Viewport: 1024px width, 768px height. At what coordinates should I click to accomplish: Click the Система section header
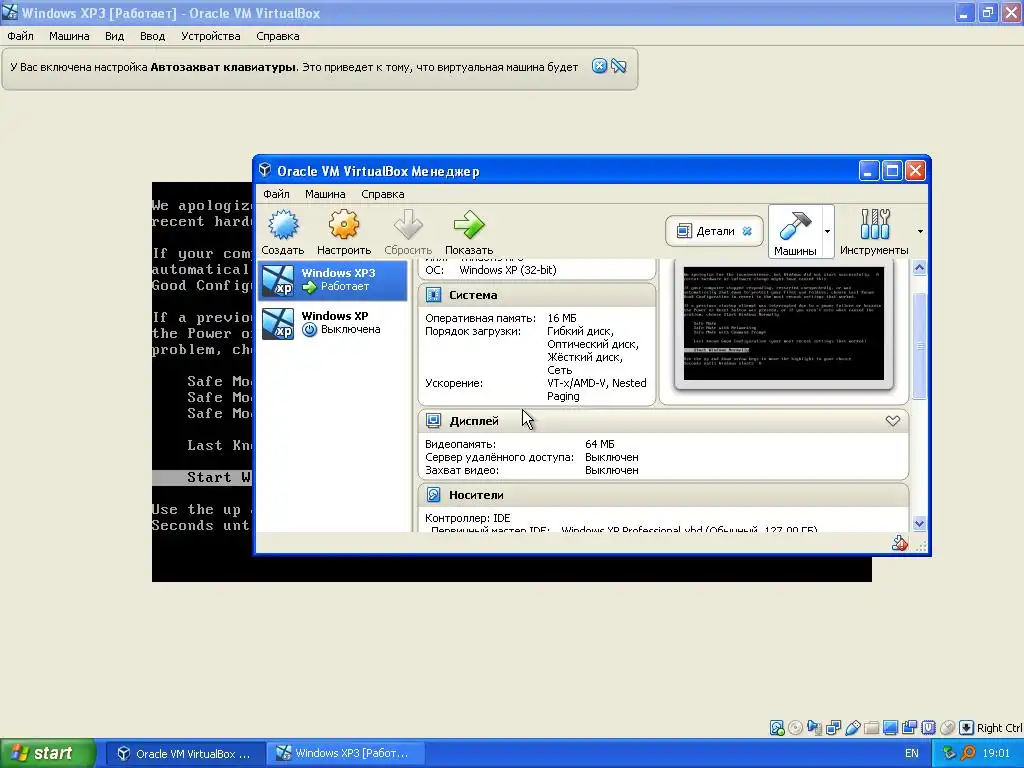pyautogui.click(x=537, y=295)
